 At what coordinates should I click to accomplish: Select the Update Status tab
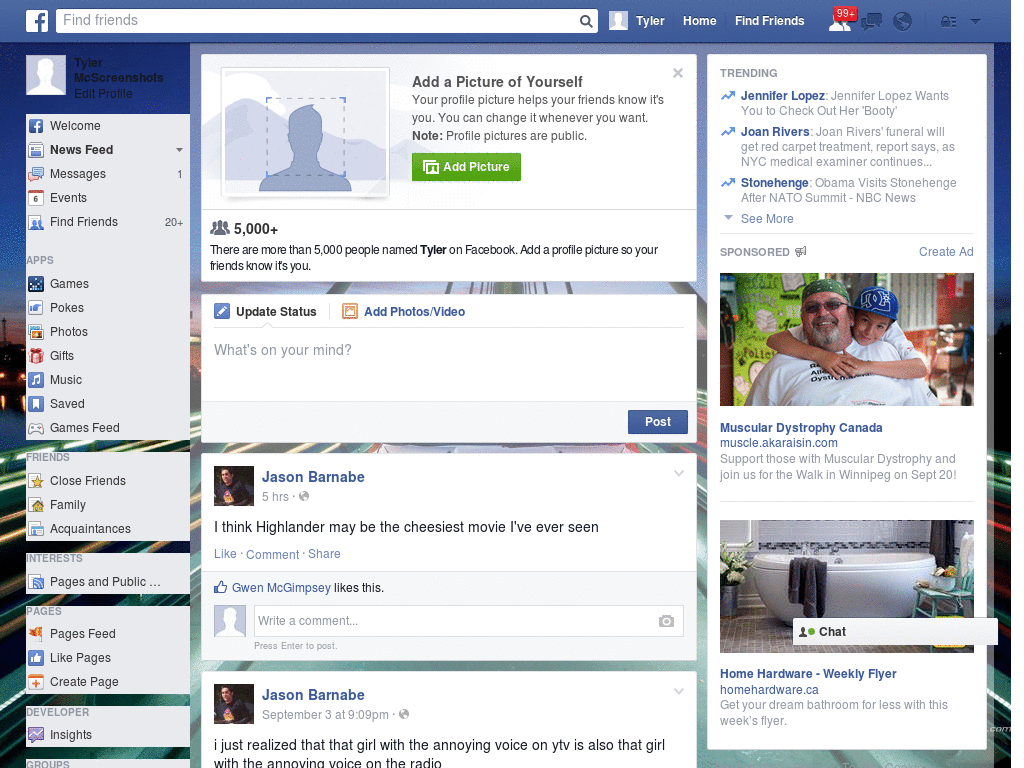coord(266,312)
